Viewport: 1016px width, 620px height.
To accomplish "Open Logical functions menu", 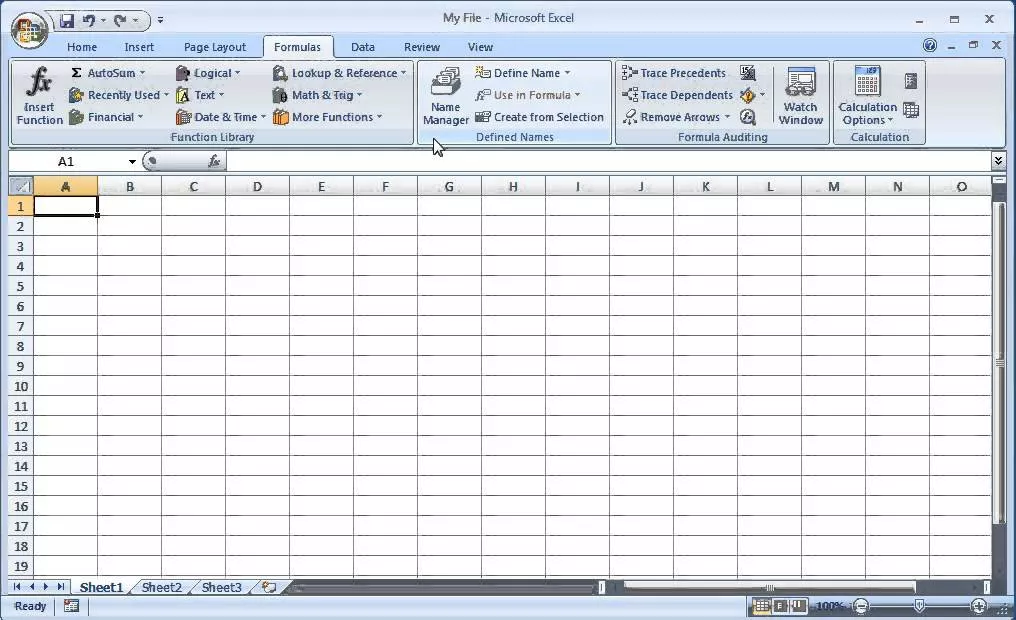I will 208,73.
